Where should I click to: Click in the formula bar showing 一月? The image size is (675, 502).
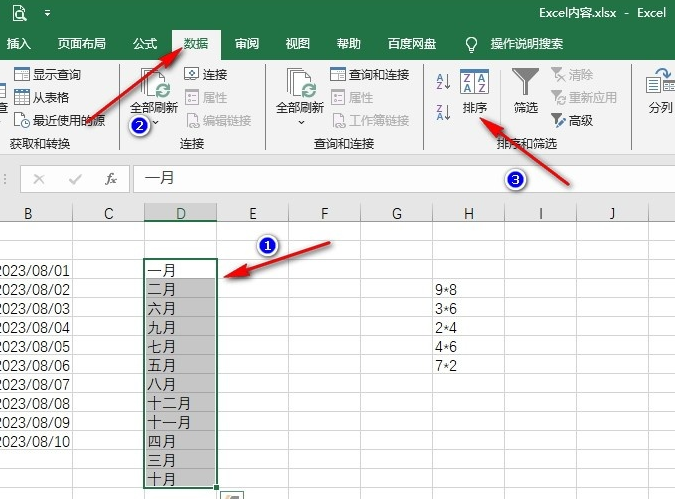pyautogui.click(x=404, y=179)
